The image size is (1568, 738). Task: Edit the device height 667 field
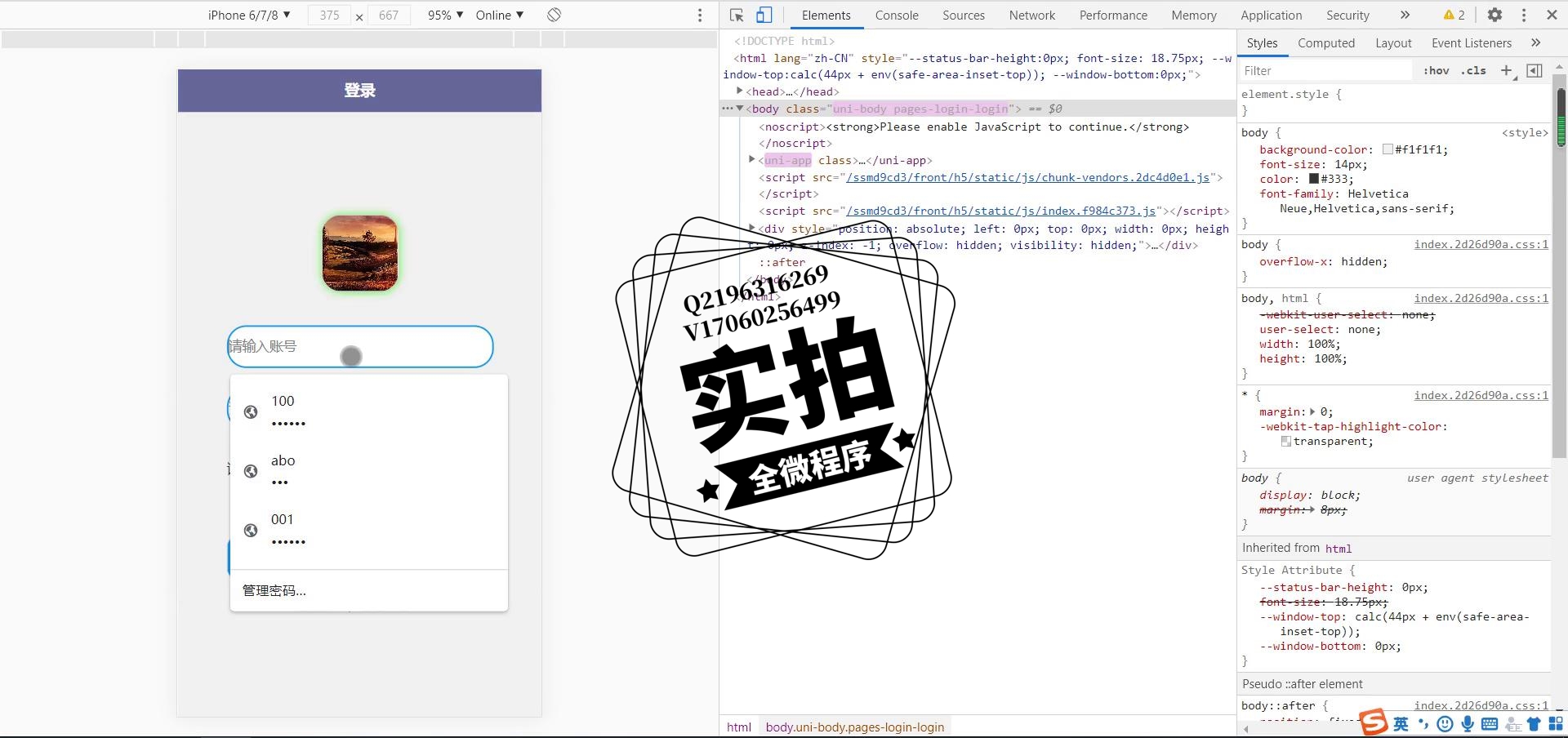pyautogui.click(x=389, y=15)
